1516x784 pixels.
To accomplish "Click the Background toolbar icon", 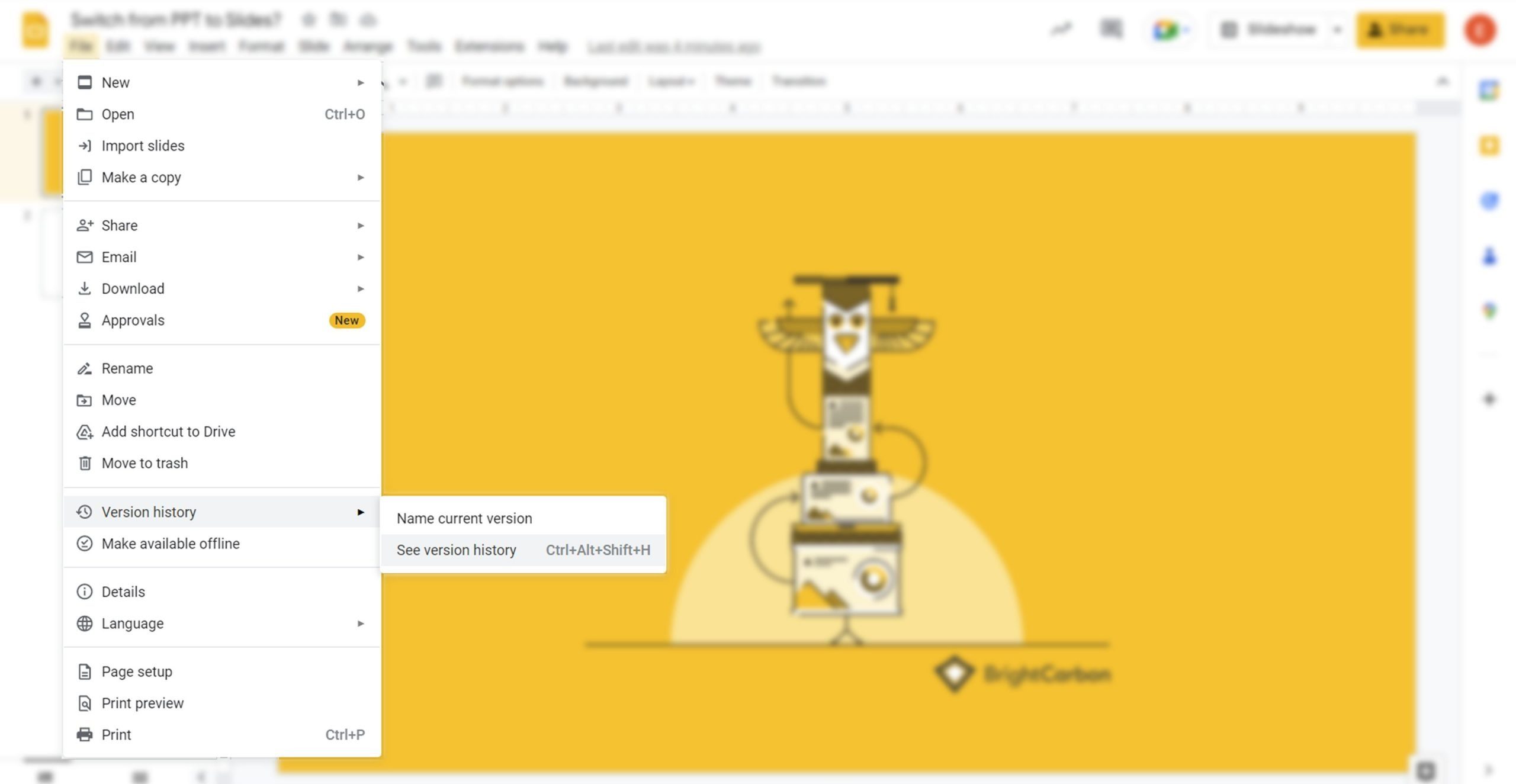I will pos(595,81).
